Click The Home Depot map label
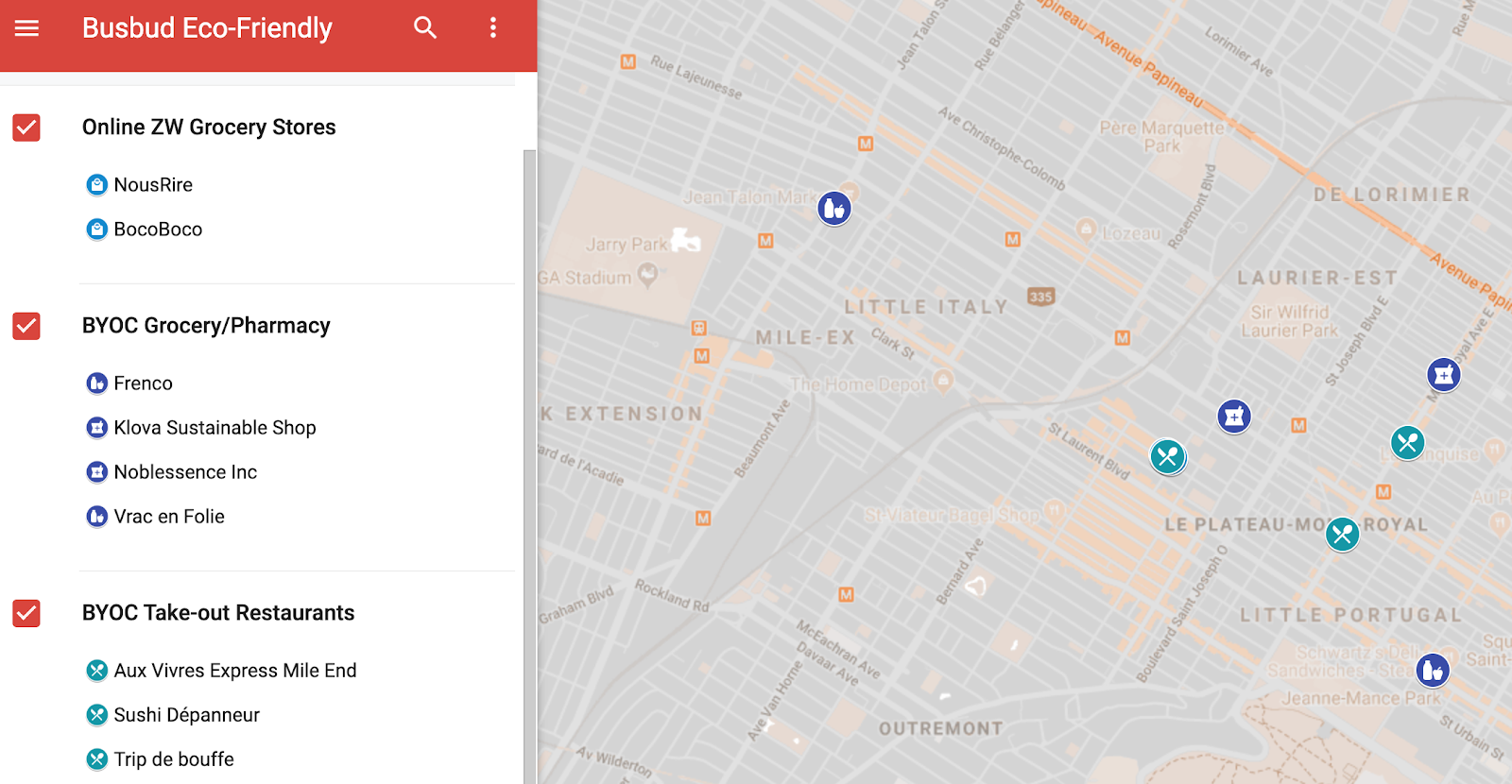The image size is (1512, 784). pos(858,384)
